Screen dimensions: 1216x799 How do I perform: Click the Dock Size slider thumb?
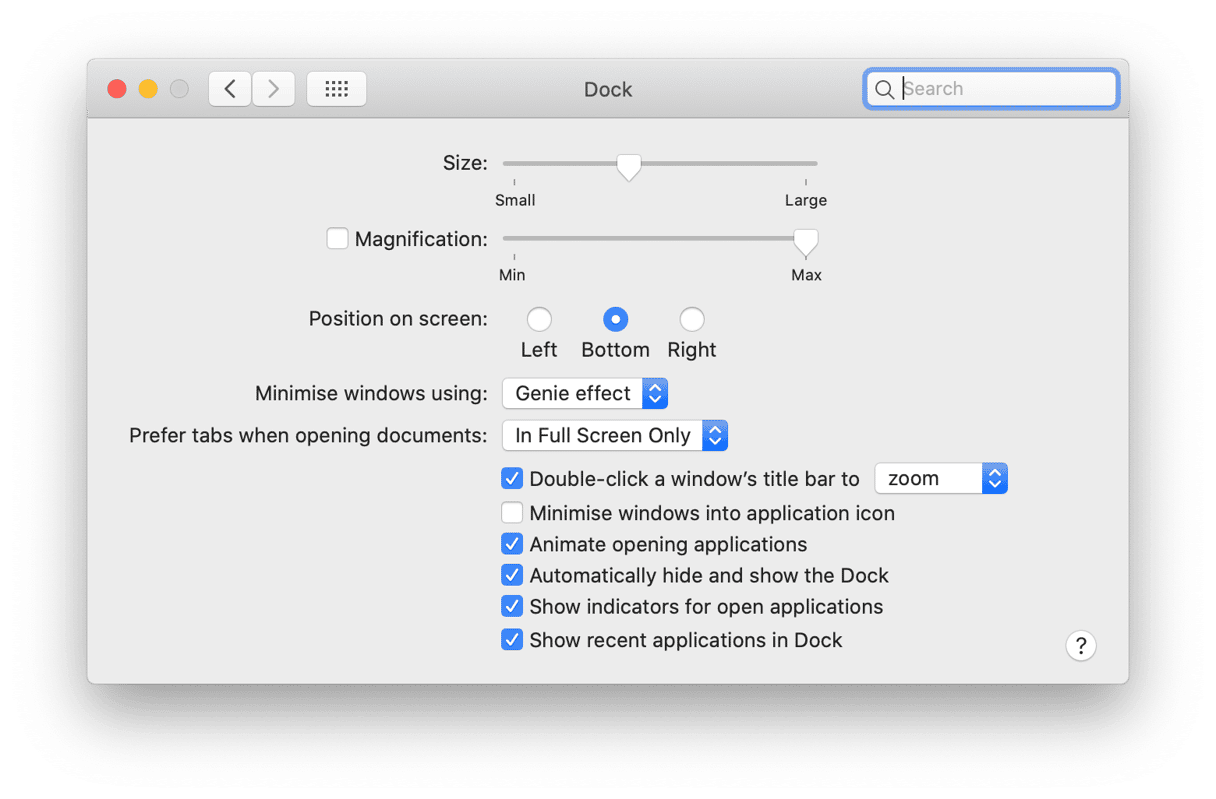[628, 166]
